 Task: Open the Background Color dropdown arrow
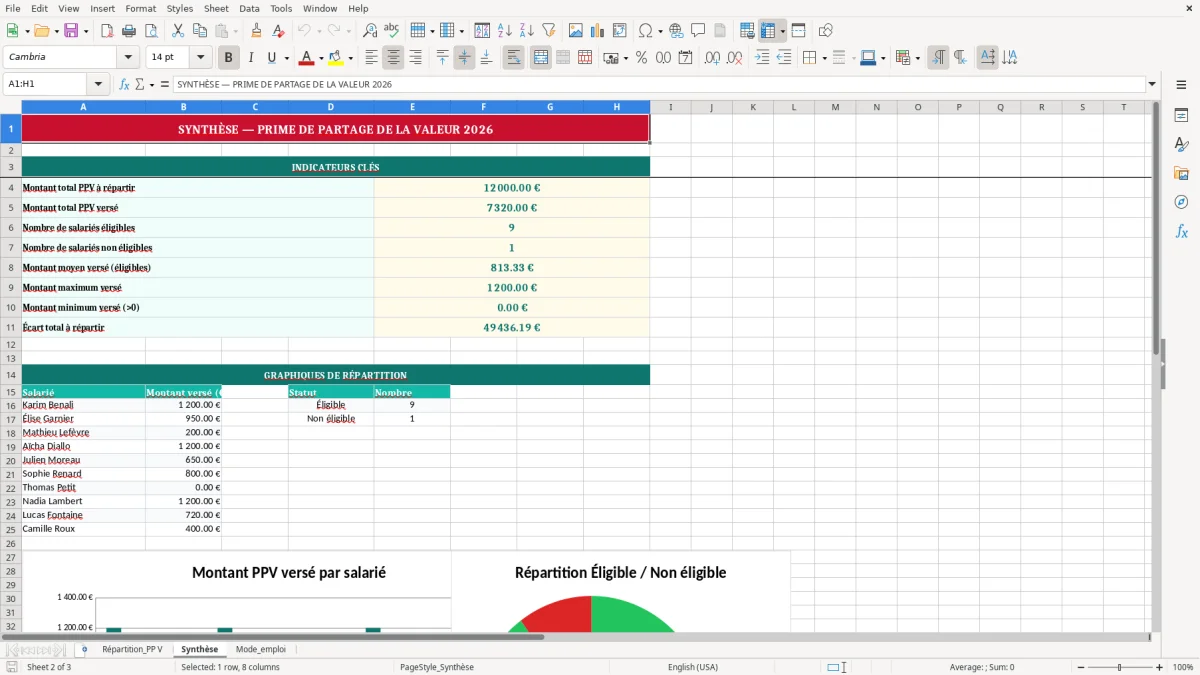(350, 58)
